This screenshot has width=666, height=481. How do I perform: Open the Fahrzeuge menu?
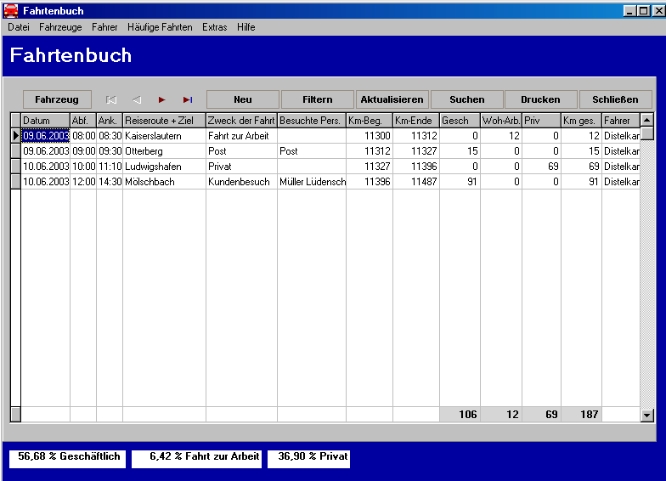pyautogui.click(x=62, y=26)
